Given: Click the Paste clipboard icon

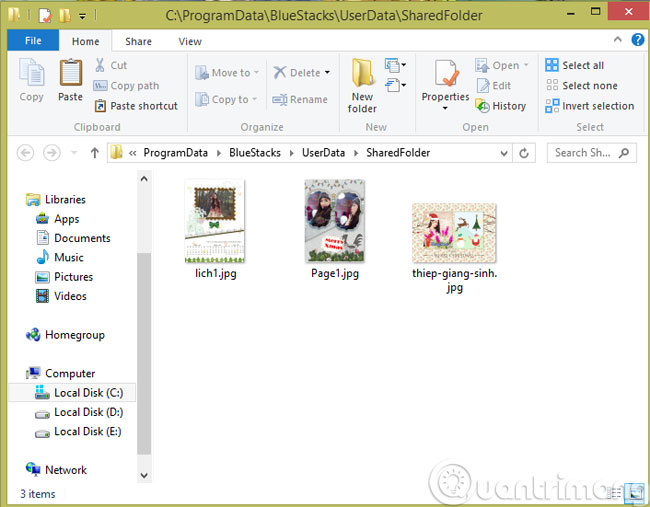Looking at the screenshot, I should tap(70, 73).
